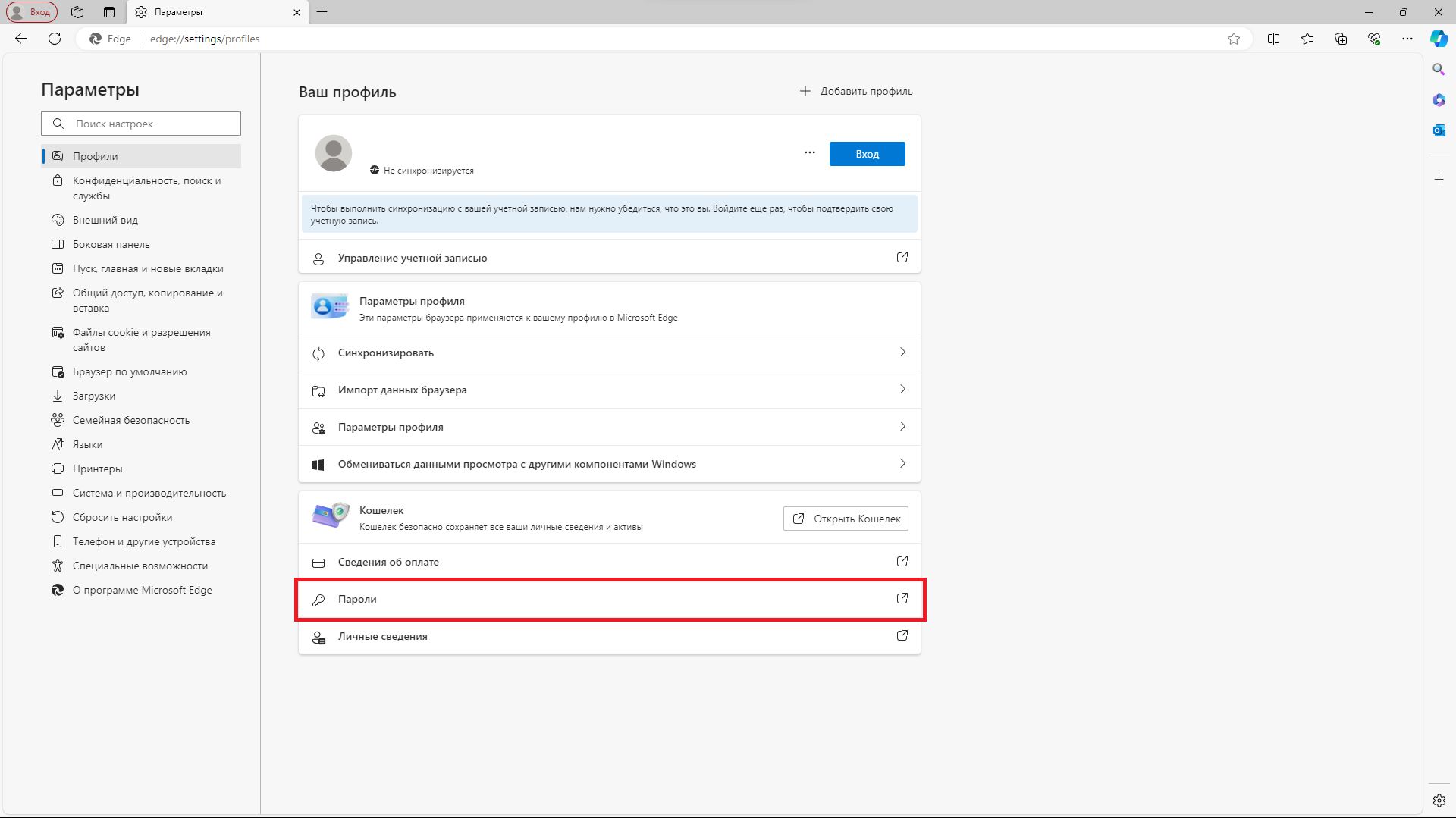Image resolution: width=1456 pixels, height=818 pixels.
Task: Select Внешний вид in settings sidebar
Action: click(x=105, y=220)
